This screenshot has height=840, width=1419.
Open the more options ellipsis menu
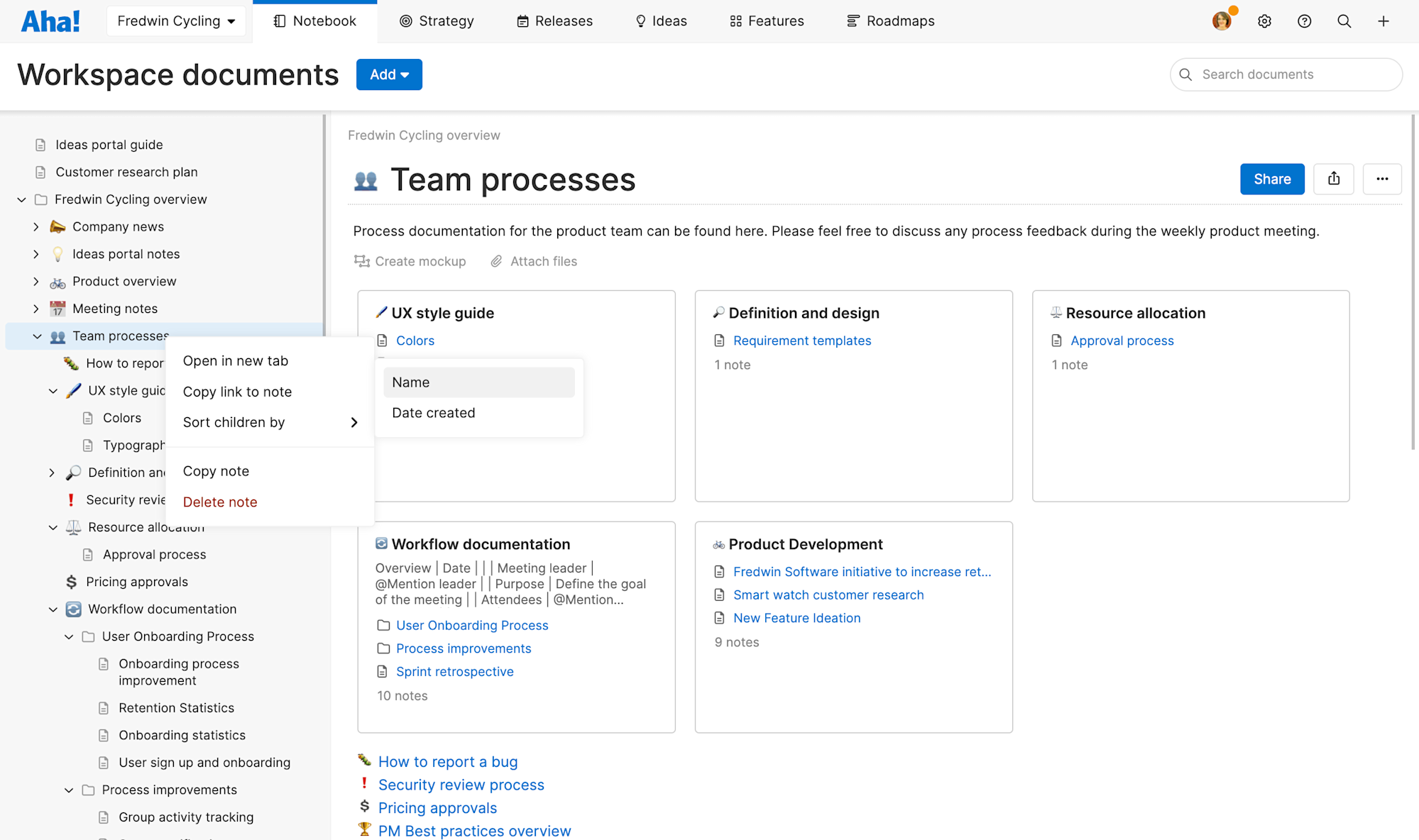click(x=1381, y=179)
